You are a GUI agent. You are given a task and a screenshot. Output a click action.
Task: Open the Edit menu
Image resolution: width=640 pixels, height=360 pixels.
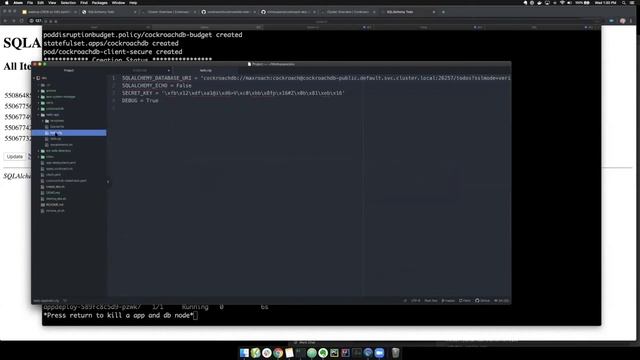tap(40, 2)
